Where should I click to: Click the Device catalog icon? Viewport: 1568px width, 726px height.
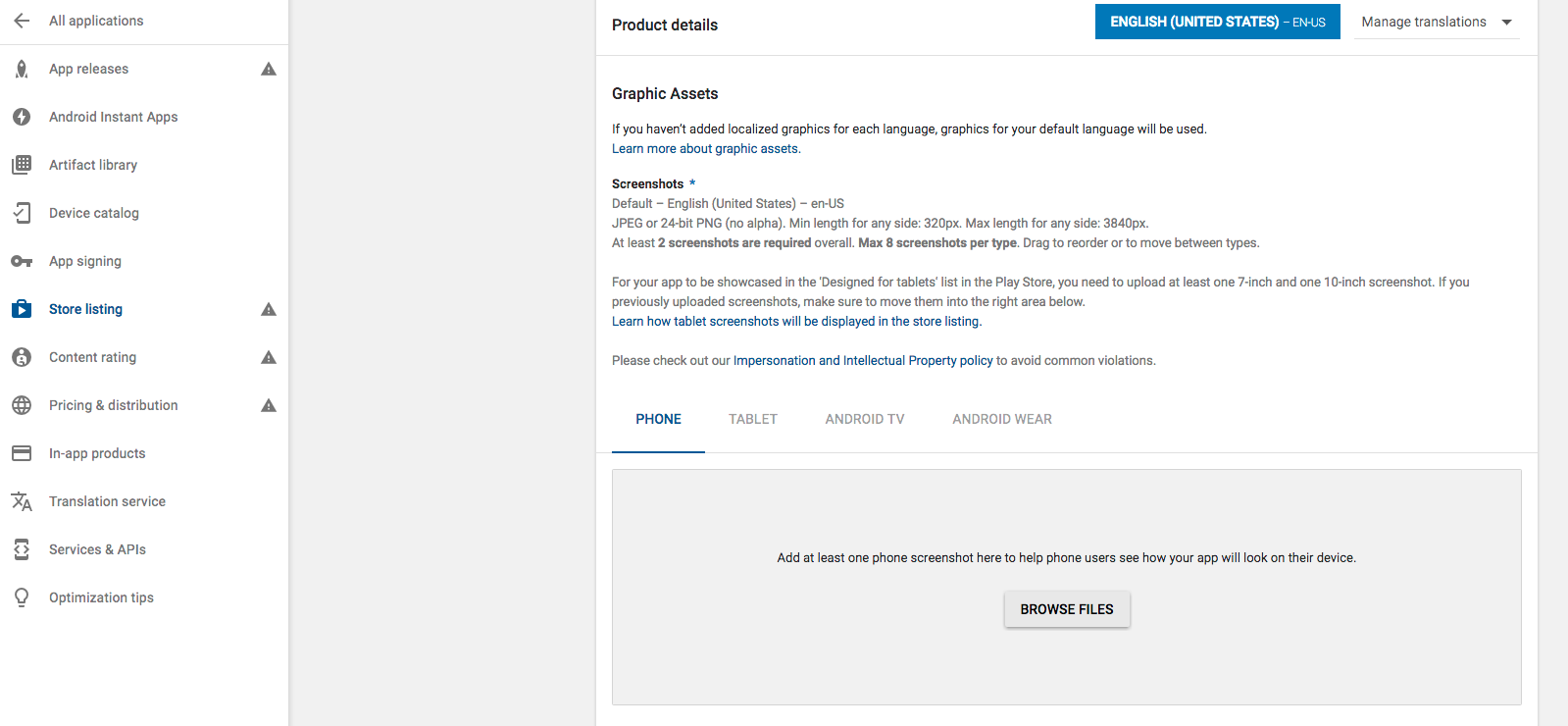[22, 213]
